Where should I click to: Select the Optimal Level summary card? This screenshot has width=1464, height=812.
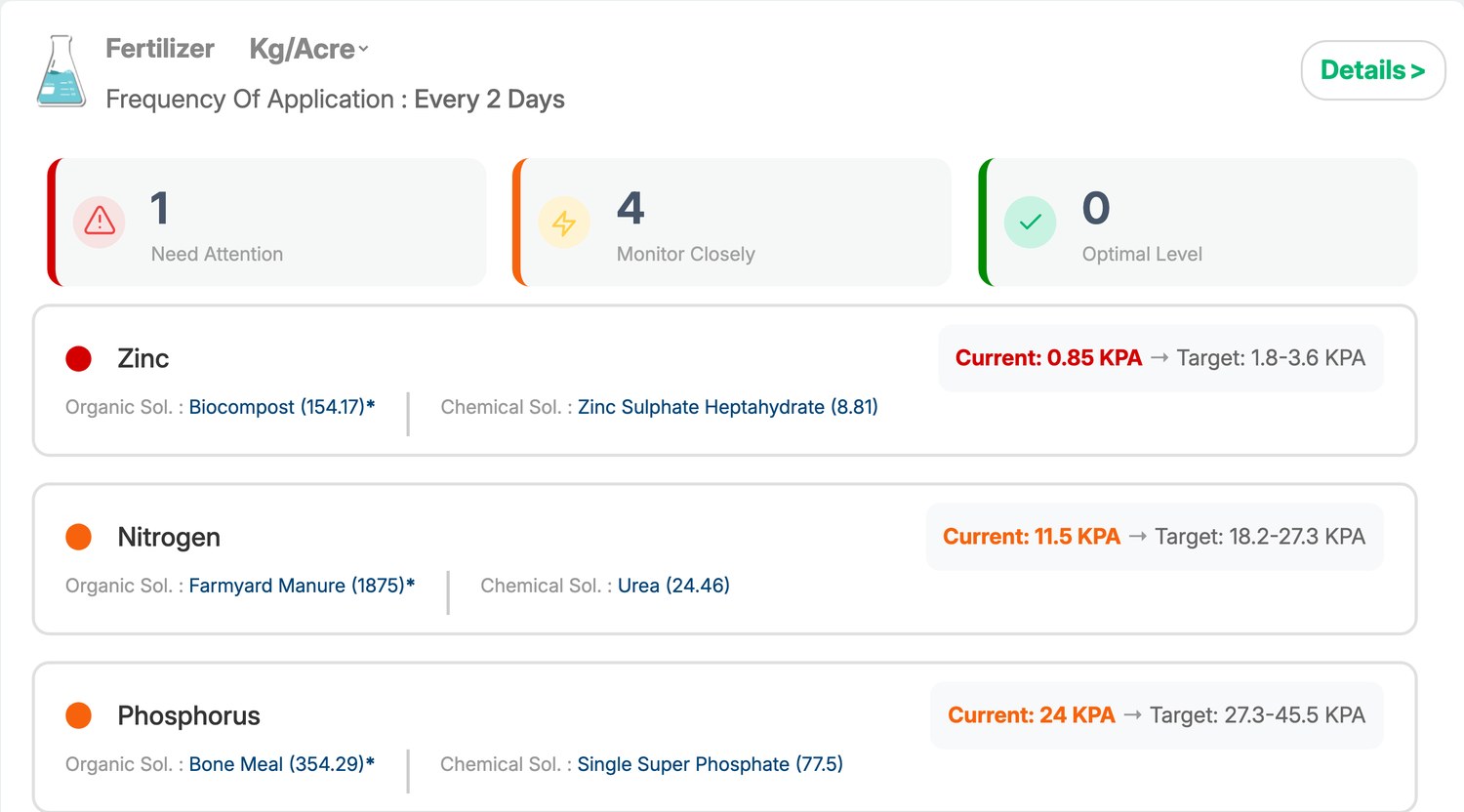pyautogui.click(x=1198, y=222)
